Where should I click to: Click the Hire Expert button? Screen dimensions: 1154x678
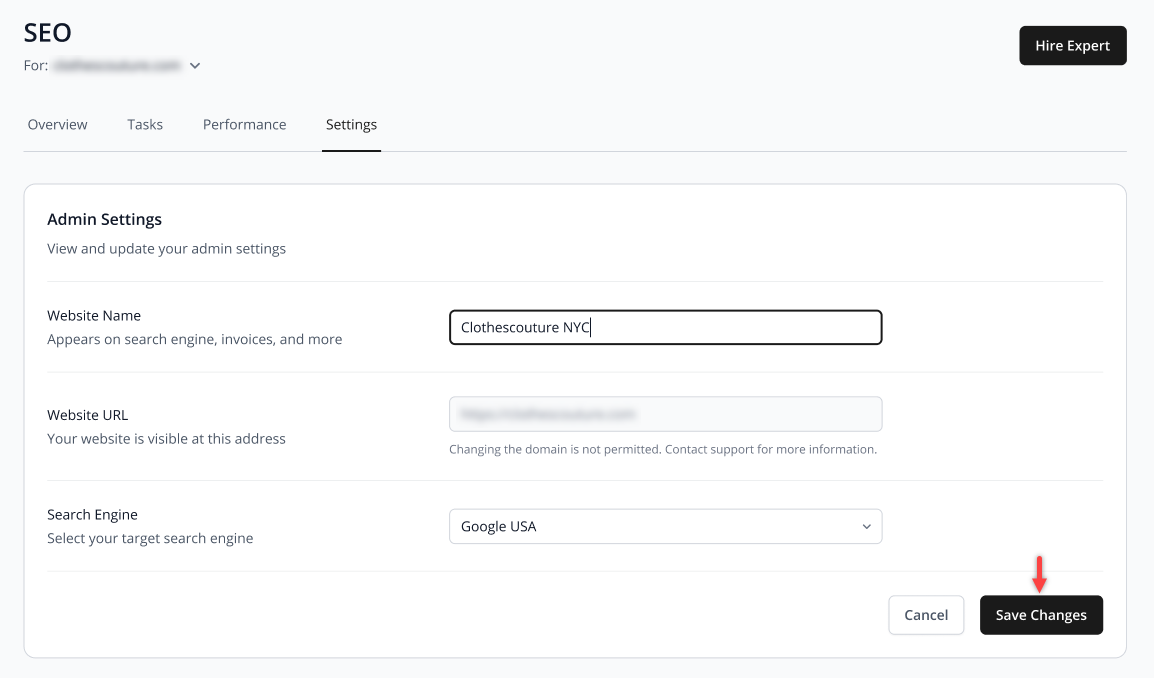pos(1072,46)
